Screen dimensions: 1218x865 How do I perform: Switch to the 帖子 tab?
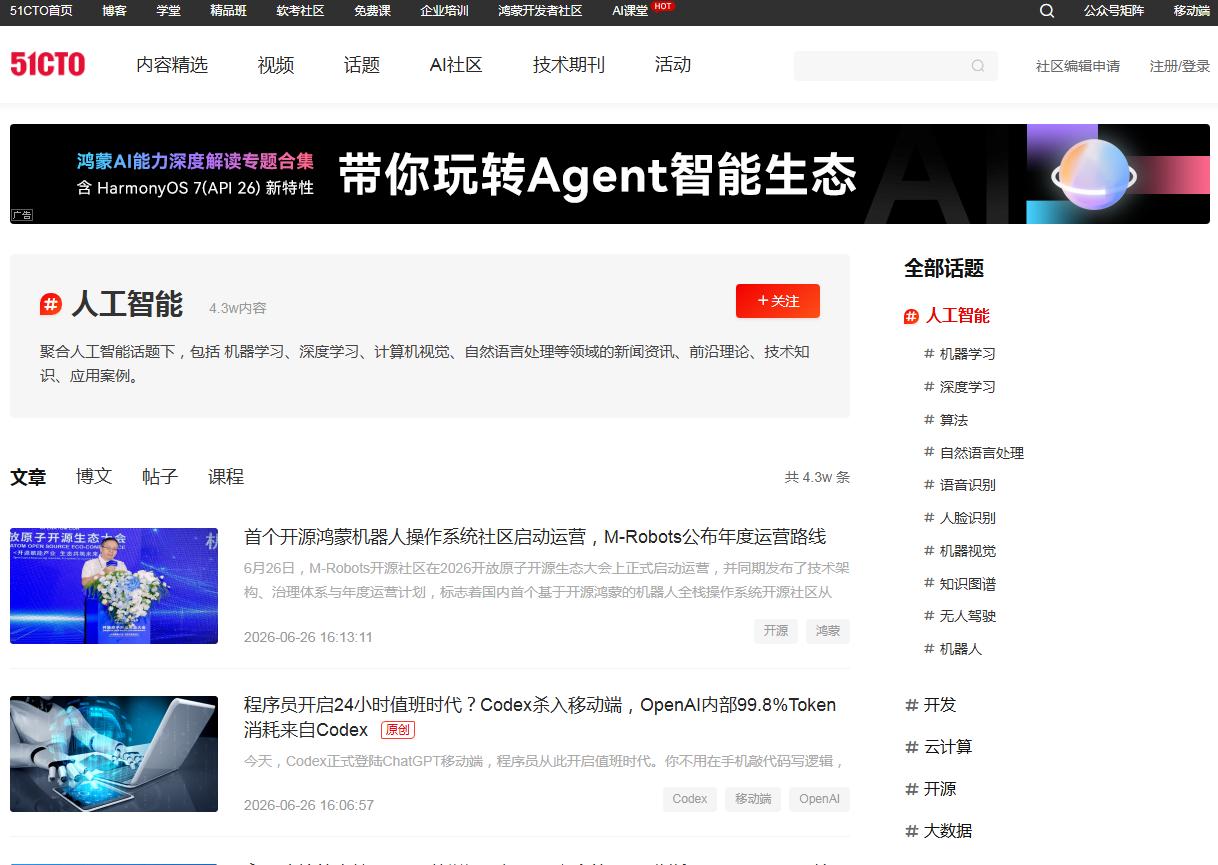point(160,477)
